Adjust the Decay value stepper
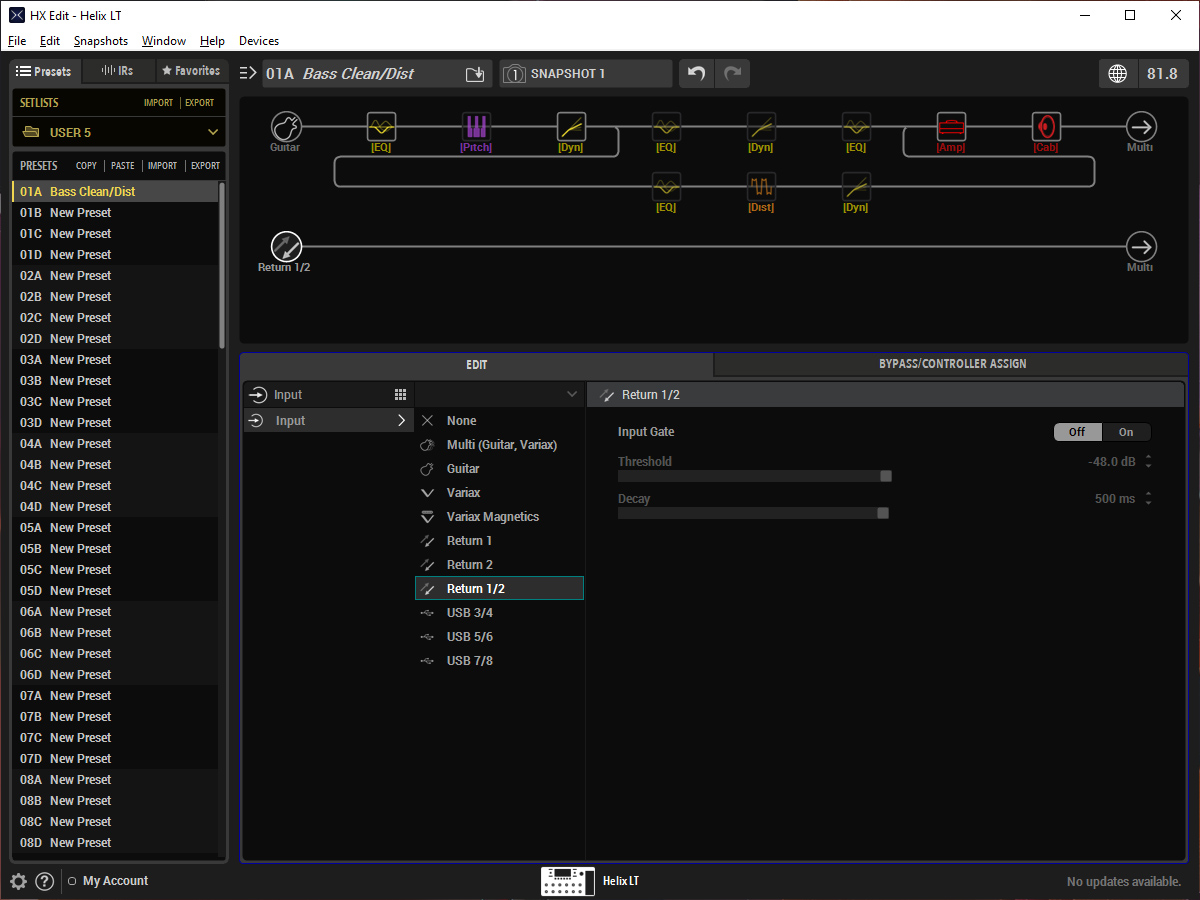The width and height of the screenshot is (1200, 900). (1149, 498)
